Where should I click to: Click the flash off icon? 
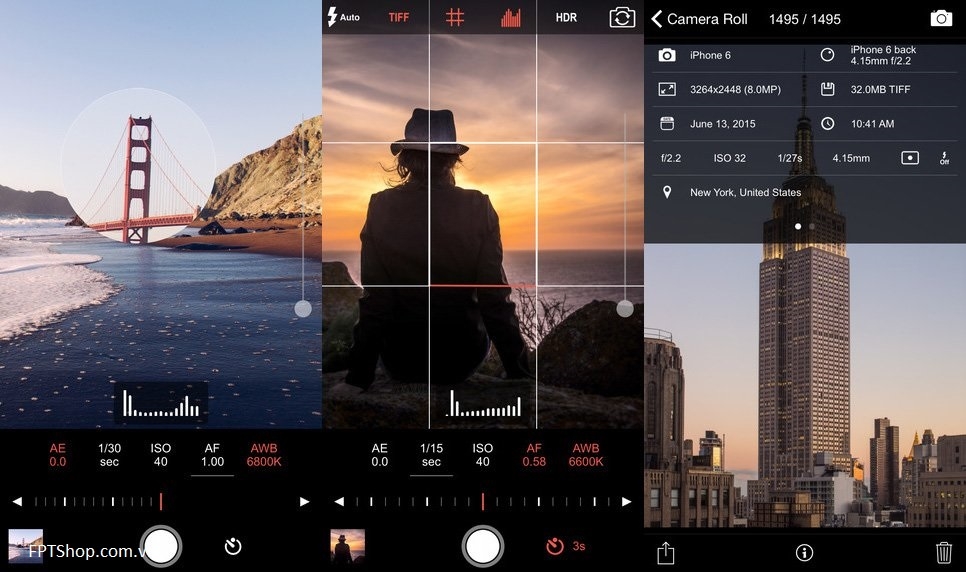(944, 158)
